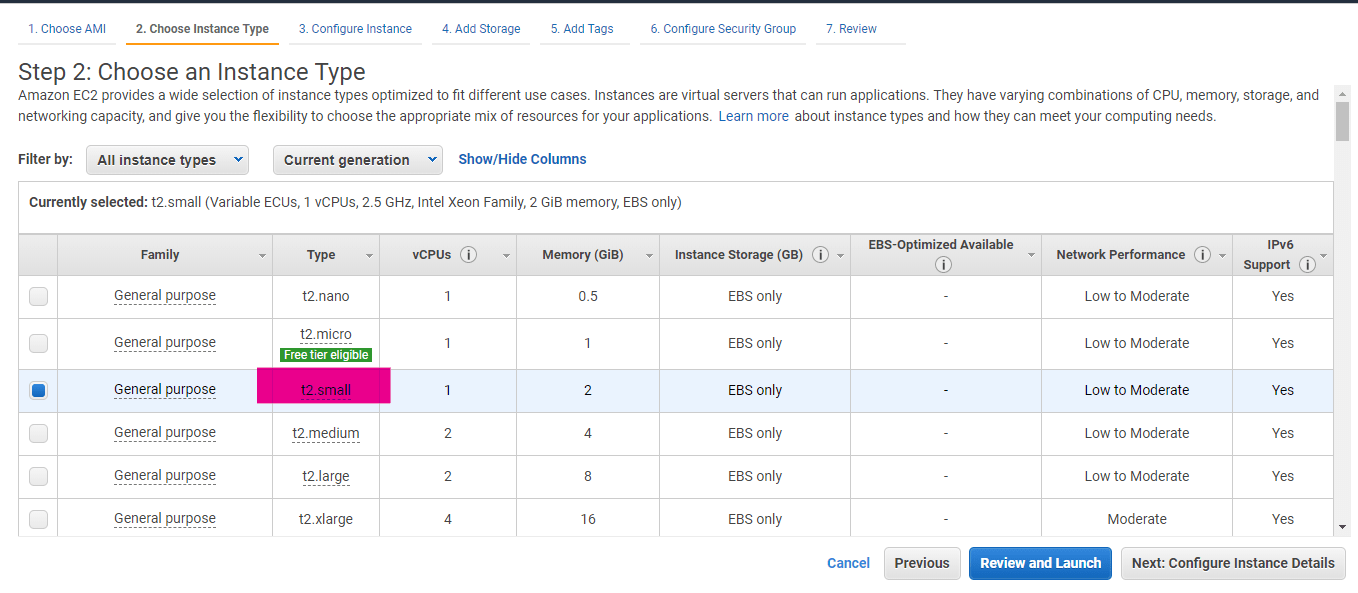Select the t2.medium row checkbox
Image resolution: width=1358 pixels, height=593 pixels.
tap(38, 433)
